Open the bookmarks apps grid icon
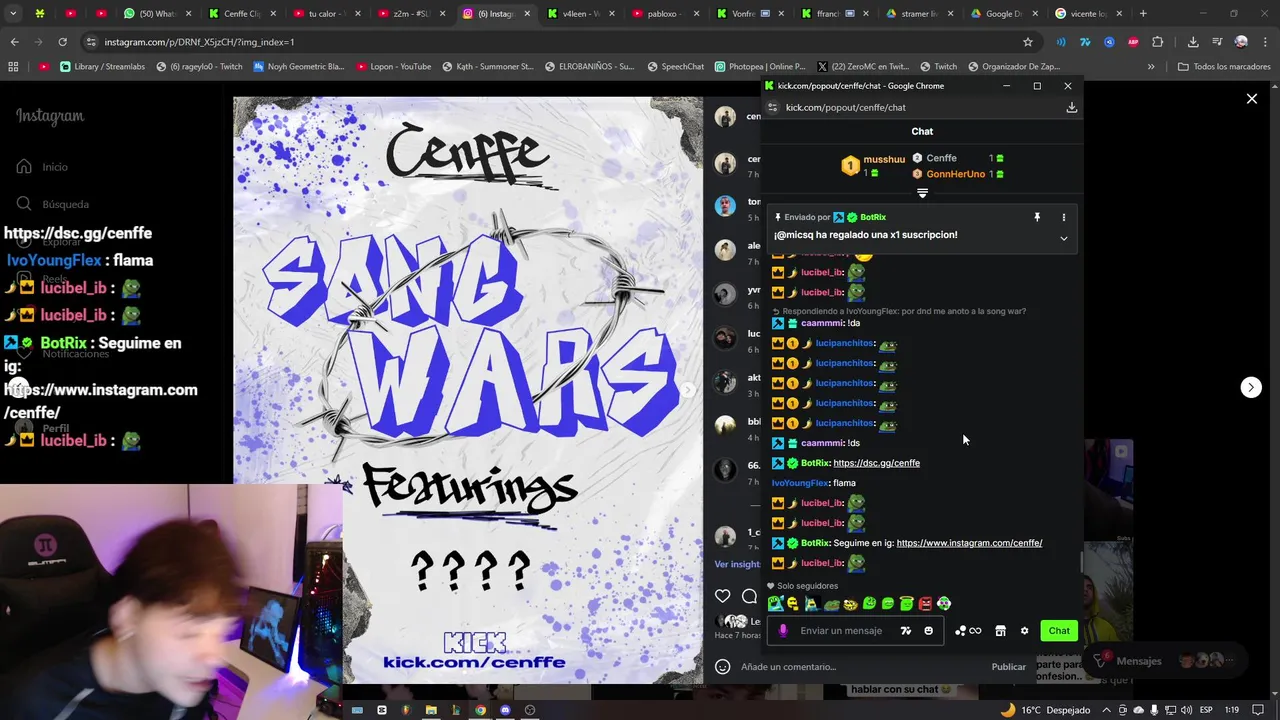The height and width of the screenshot is (720, 1280). pyautogui.click(x=13, y=67)
